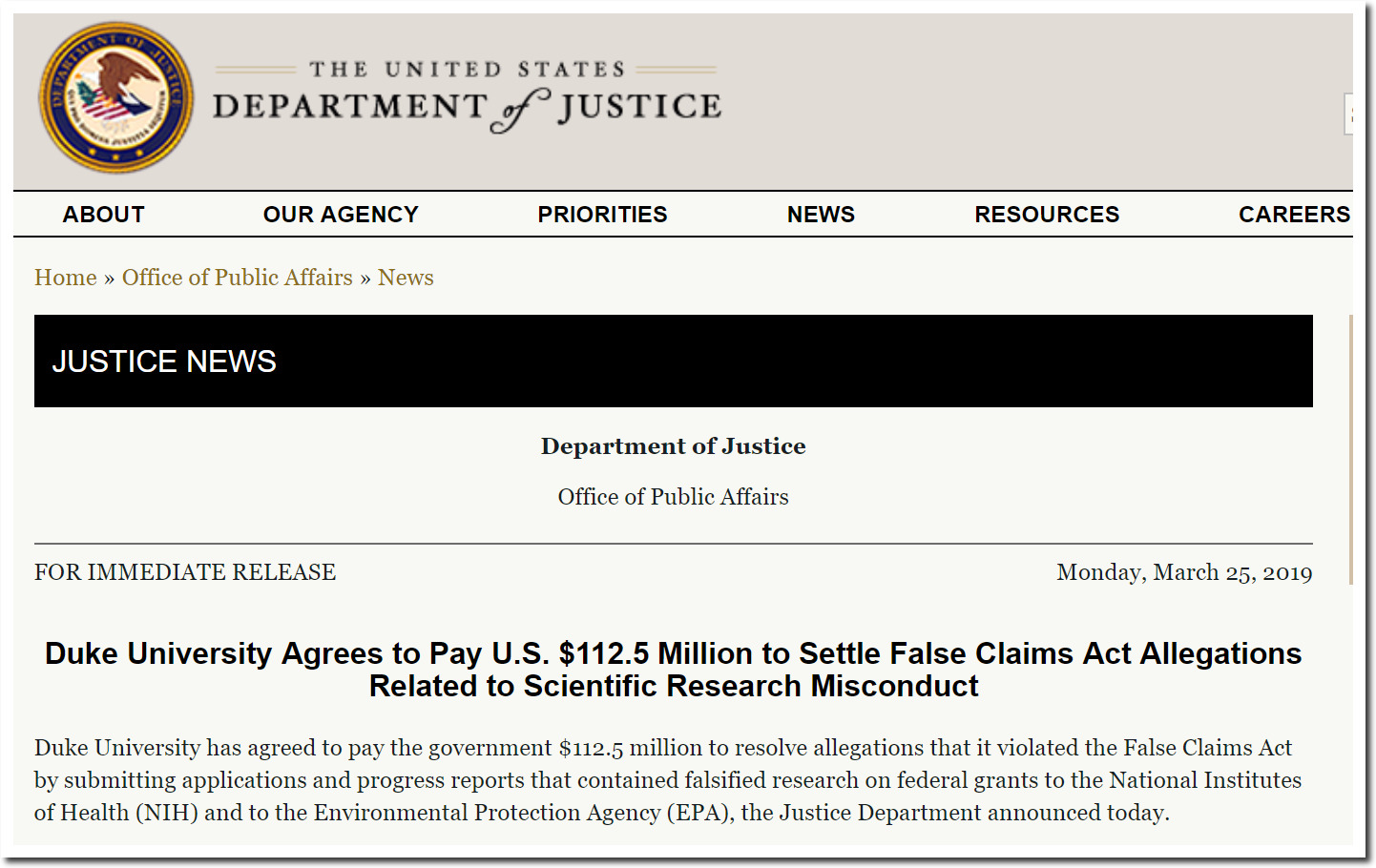The image size is (1376, 868).
Task: Click the FOR IMMEDIATE RELEASE label
Action: point(185,572)
